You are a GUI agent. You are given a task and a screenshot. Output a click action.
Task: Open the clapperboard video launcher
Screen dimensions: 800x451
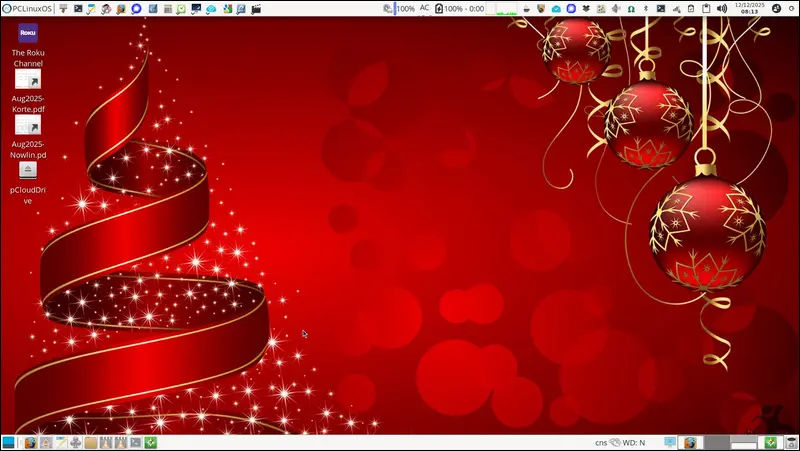pyautogui.click(x=256, y=9)
